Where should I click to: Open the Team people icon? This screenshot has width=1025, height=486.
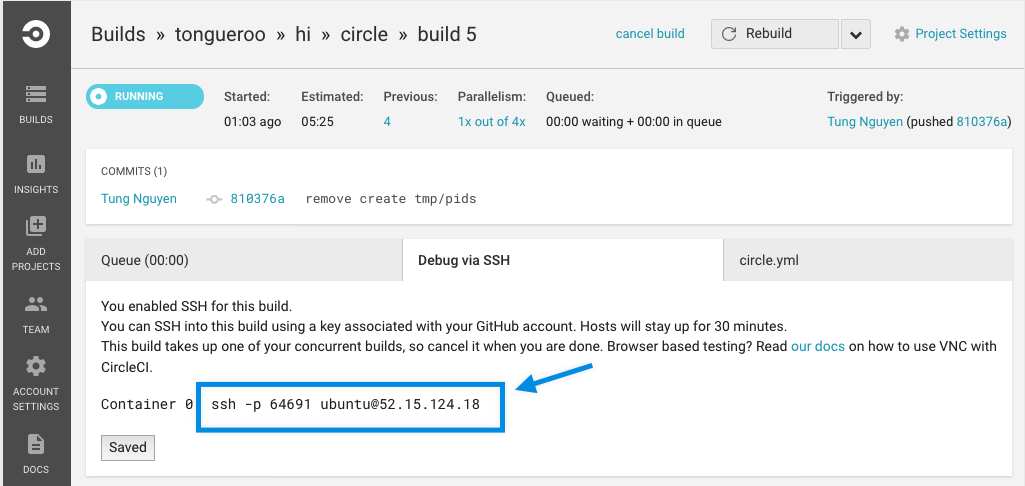coord(35,304)
